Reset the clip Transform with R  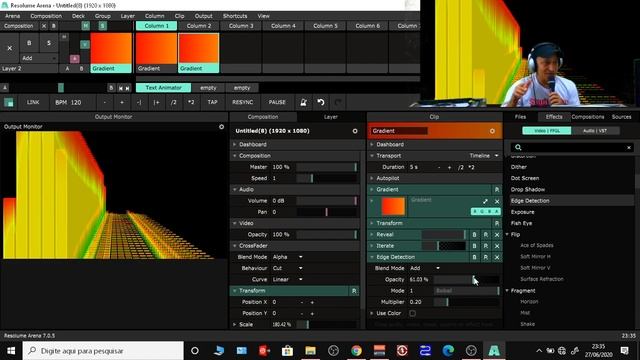point(497,223)
